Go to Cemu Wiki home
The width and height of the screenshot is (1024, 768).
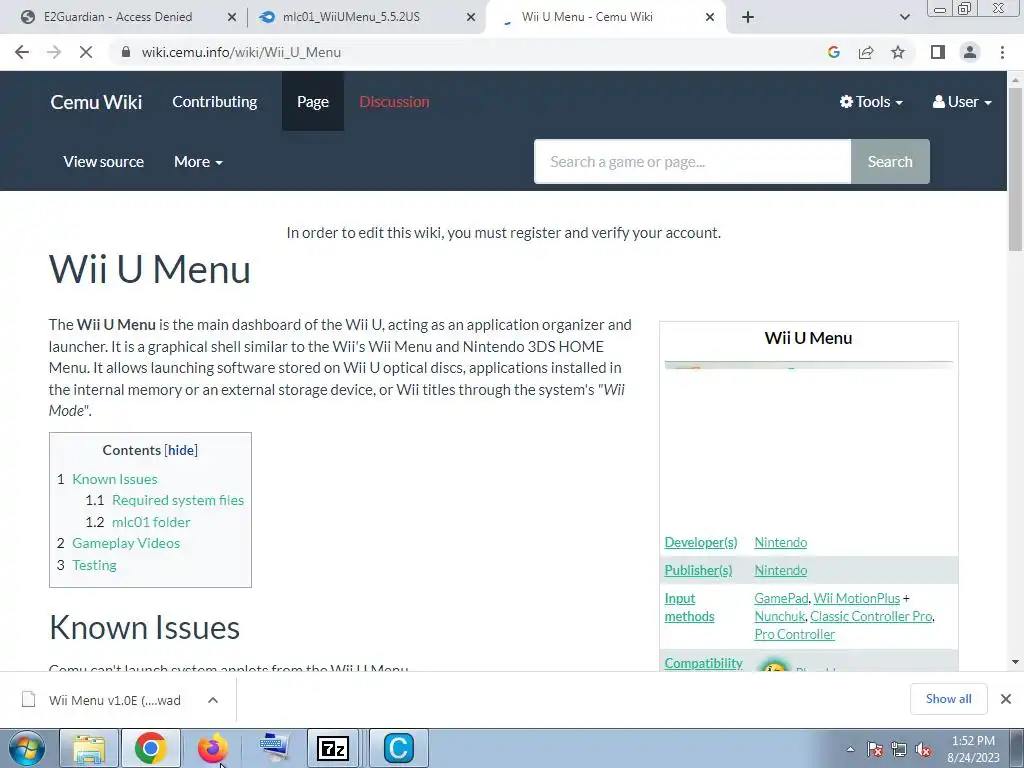click(96, 102)
